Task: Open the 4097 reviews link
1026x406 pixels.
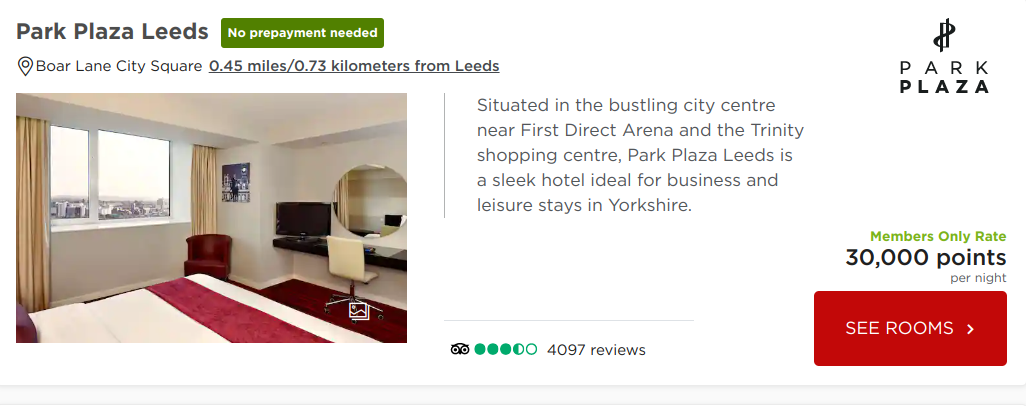Action: pyautogui.click(x=596, y=350)
